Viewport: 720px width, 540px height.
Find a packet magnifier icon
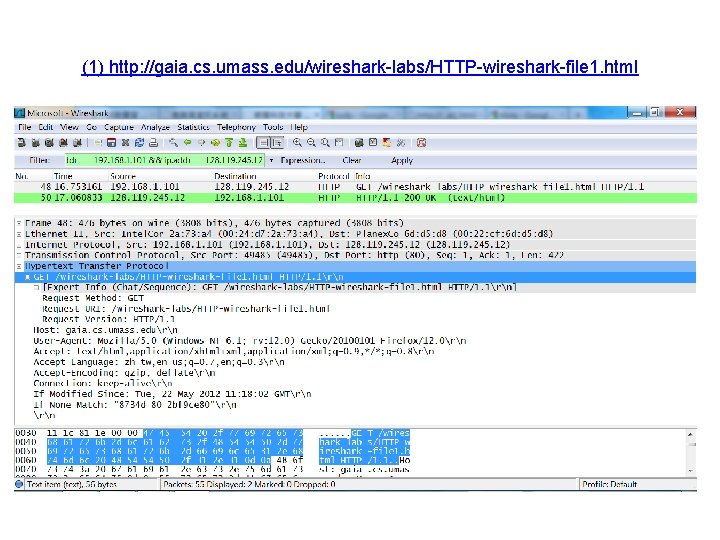click(x=173, y=143)
